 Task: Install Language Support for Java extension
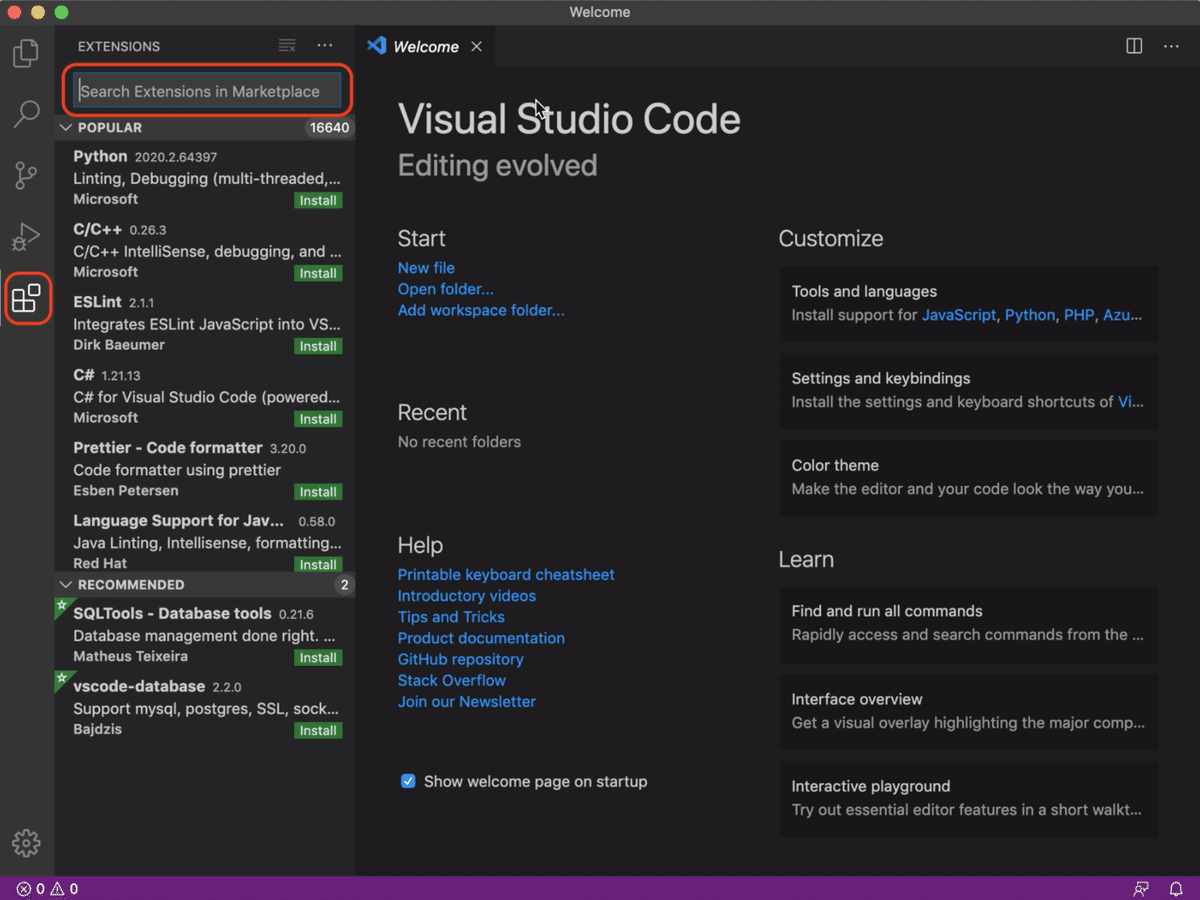point(318,565)
